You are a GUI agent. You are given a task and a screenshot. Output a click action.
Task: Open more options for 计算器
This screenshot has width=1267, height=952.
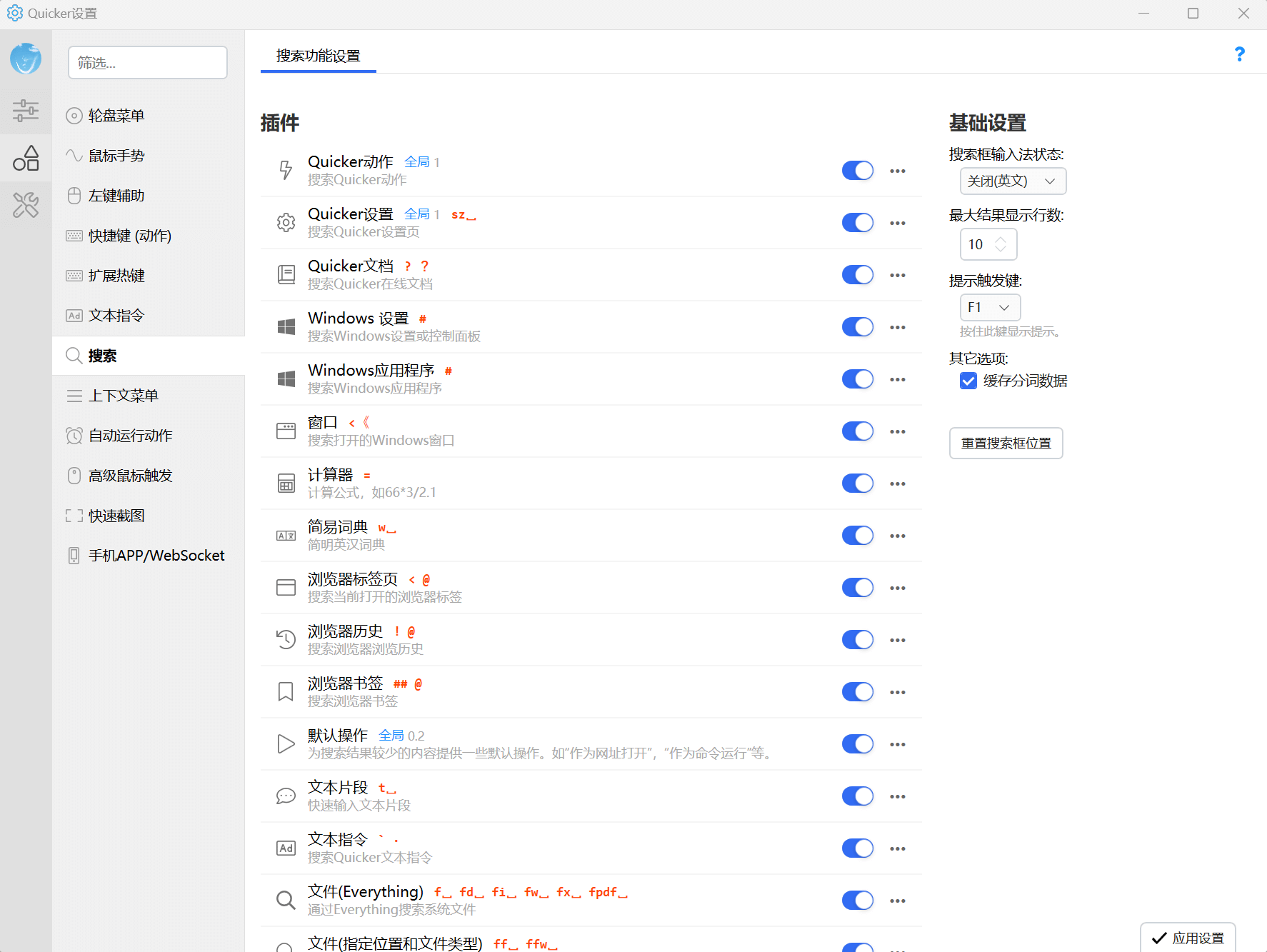898,483
